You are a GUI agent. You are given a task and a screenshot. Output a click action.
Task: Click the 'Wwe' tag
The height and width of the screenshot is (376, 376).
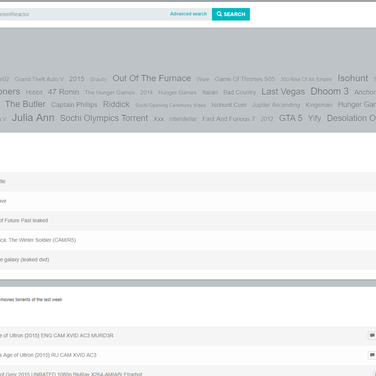203,79
